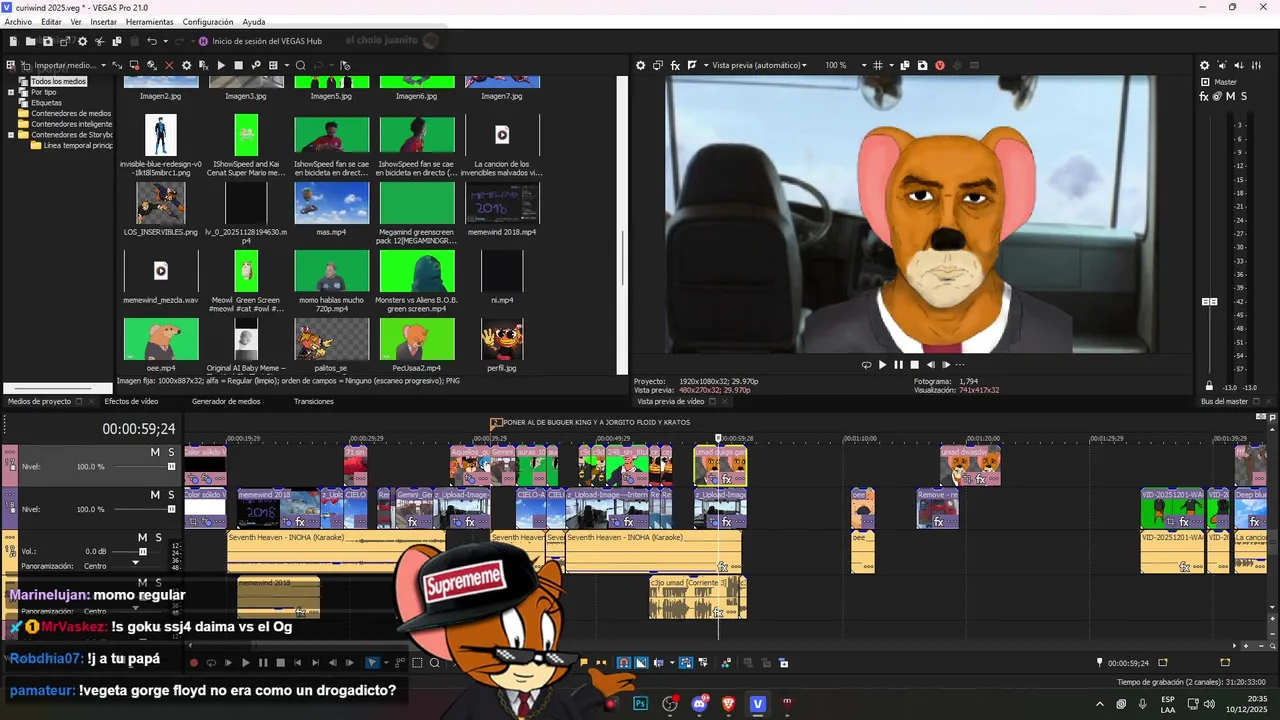Open overlays grid dropdown arrow
This screenshot has width=1280, height=720.
[892, 65]
